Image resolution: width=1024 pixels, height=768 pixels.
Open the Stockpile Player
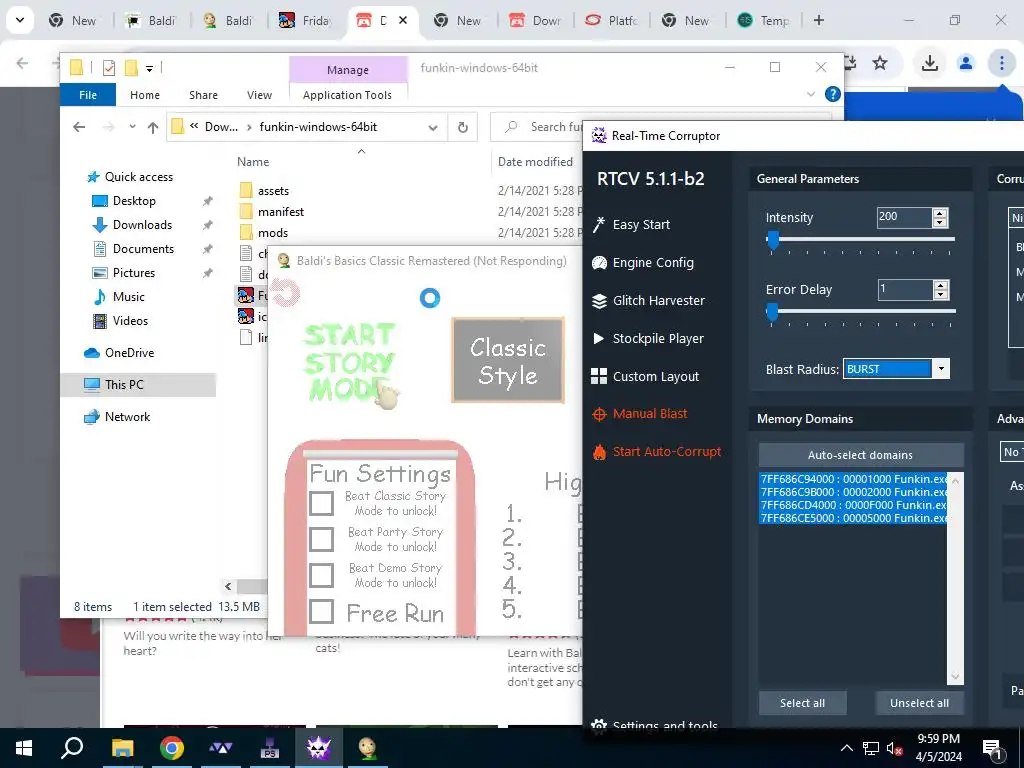click(647, 338)
